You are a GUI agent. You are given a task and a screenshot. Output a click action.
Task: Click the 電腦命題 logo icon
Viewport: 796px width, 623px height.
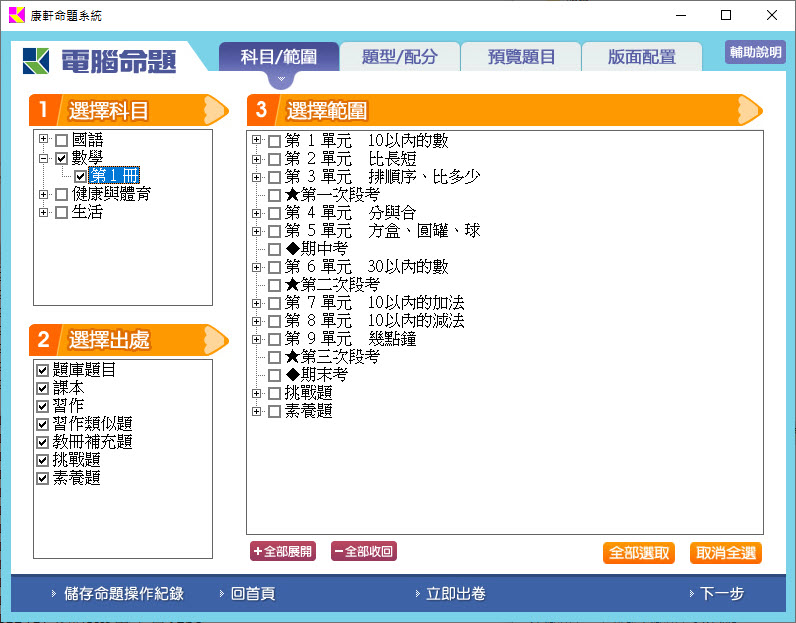[x=36, y=61]
